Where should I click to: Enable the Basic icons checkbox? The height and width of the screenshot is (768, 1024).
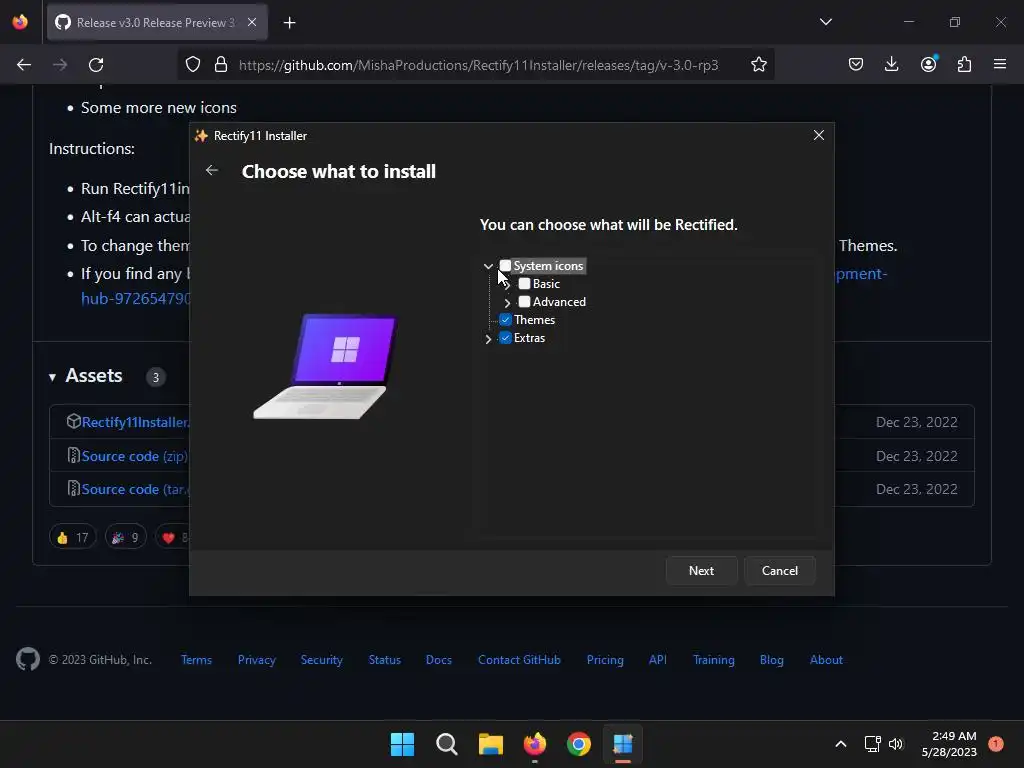(x=524, y=284)
